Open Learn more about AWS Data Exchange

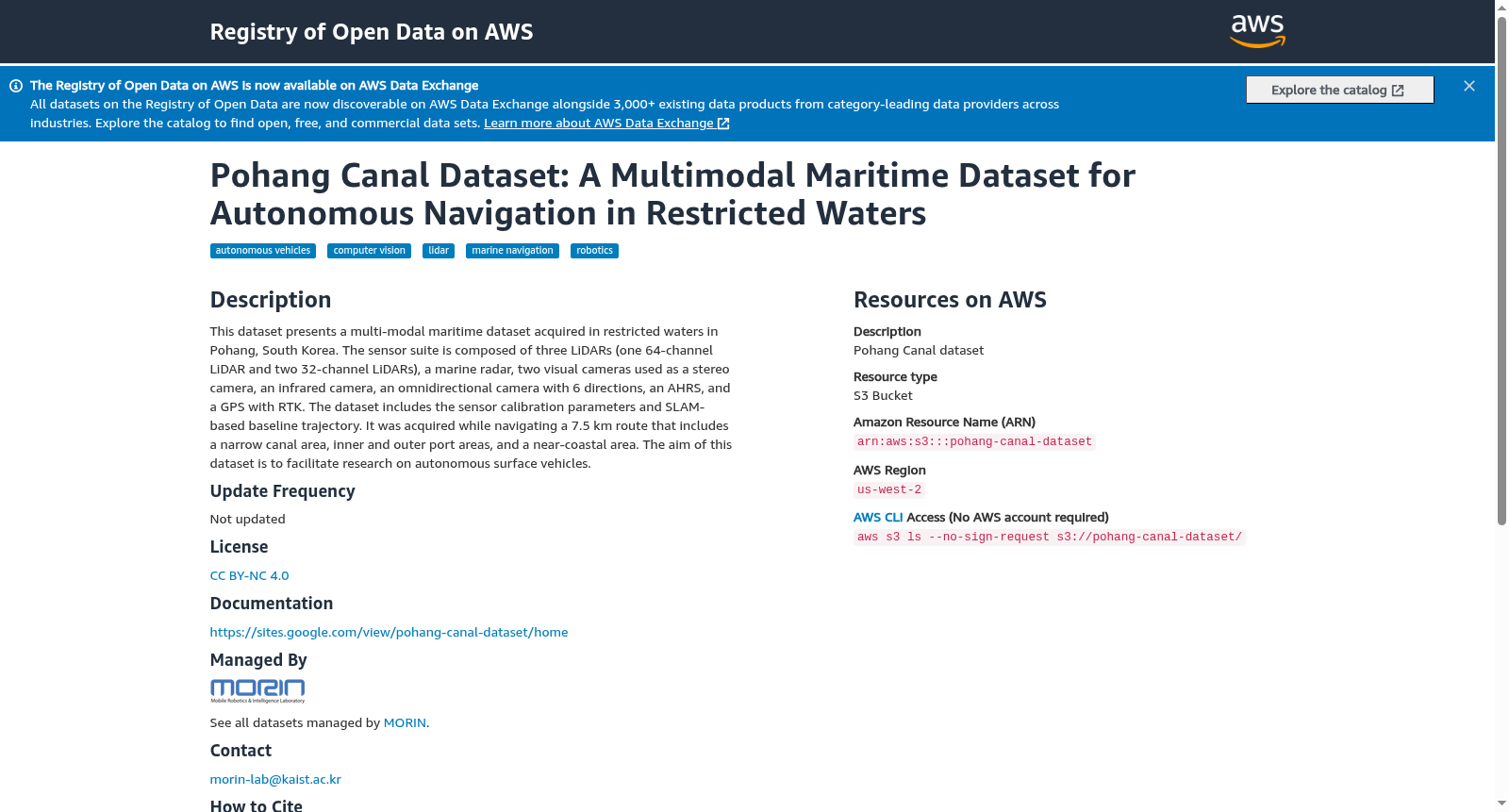click(x=606, y=123)
